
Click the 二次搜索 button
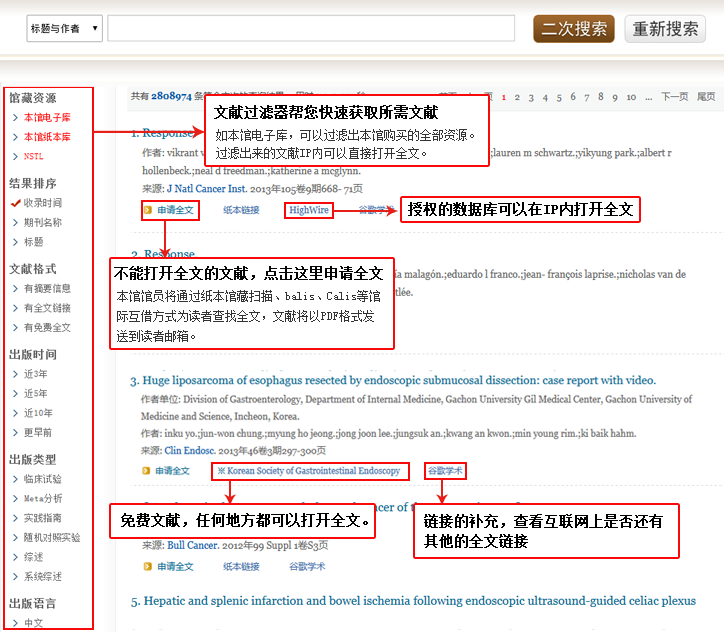coord(574,29)
